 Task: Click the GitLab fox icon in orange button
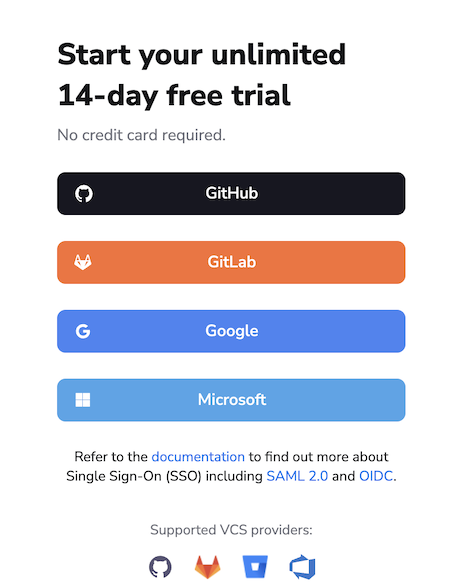point(83,262)
